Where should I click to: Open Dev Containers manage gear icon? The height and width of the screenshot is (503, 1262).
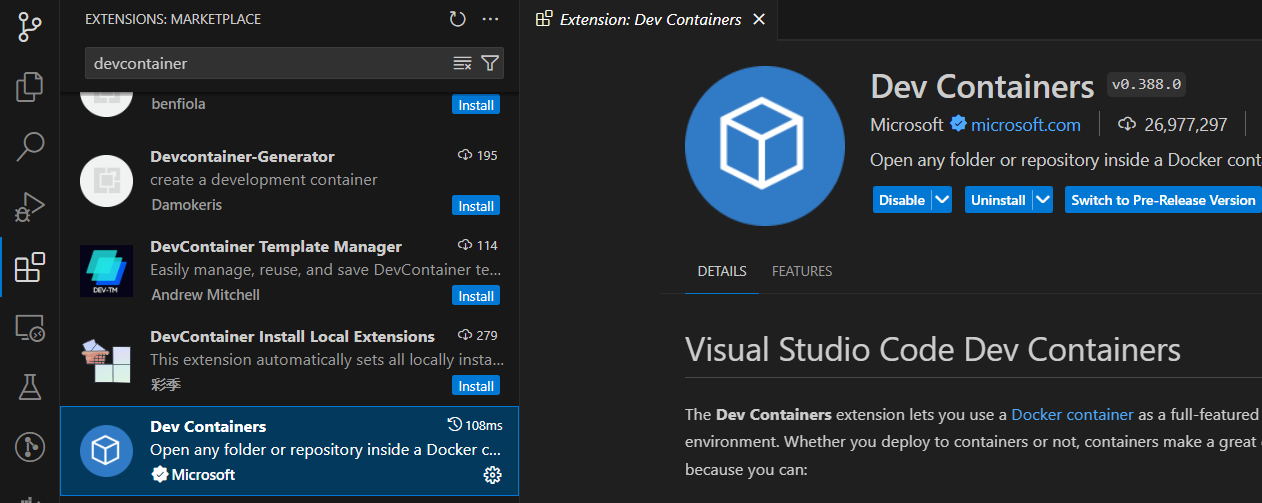[492, 475]
